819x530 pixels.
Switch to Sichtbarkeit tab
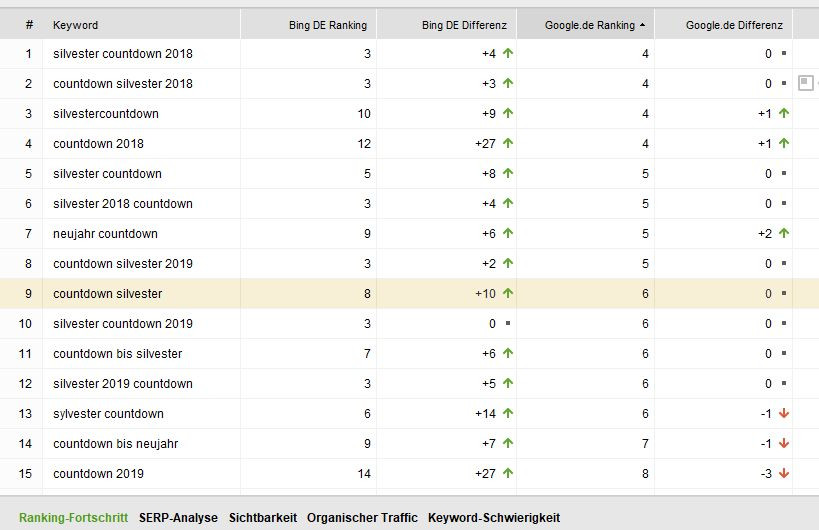tap(263, 517)
